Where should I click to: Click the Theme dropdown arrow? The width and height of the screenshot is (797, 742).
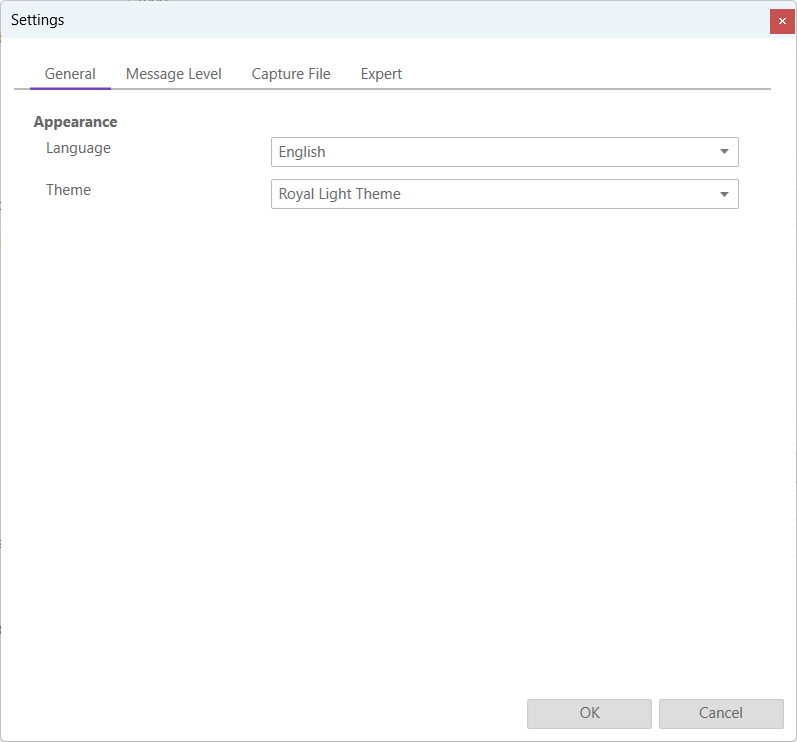tap(724, 194)
